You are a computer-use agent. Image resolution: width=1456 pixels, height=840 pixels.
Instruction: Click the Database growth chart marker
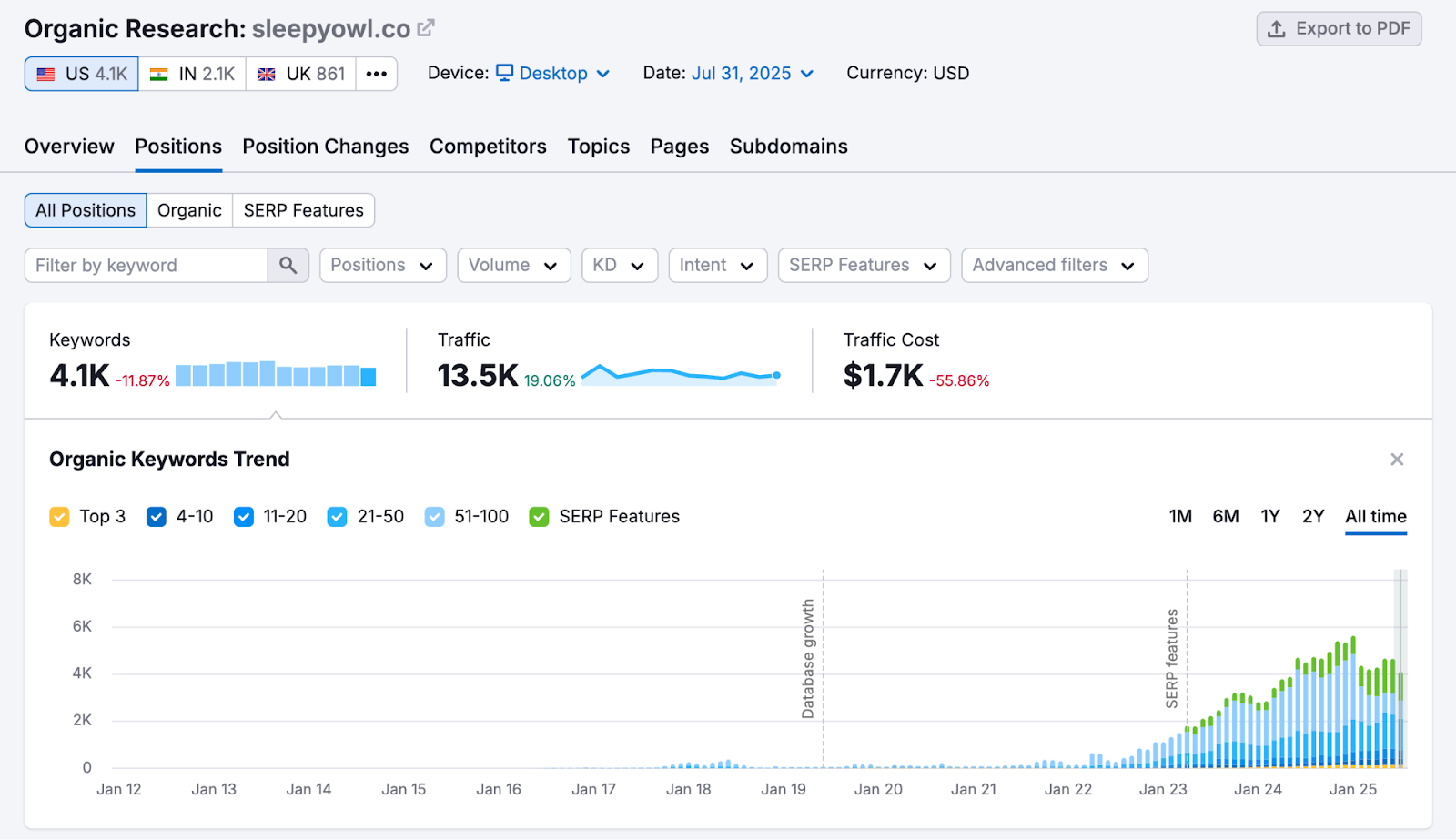808,658
